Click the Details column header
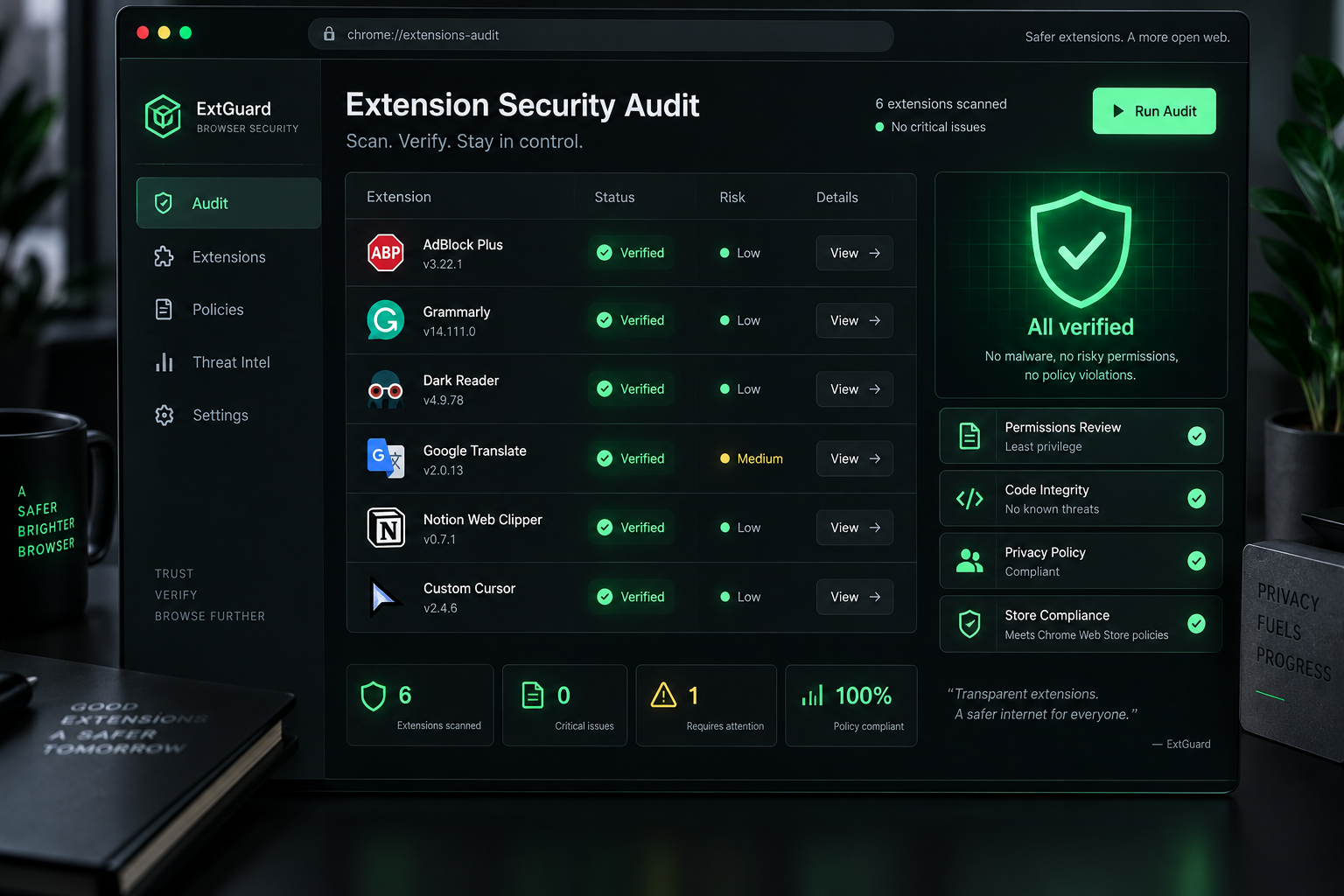This screenshot has height=896, width=1344. tap(837, 197)
